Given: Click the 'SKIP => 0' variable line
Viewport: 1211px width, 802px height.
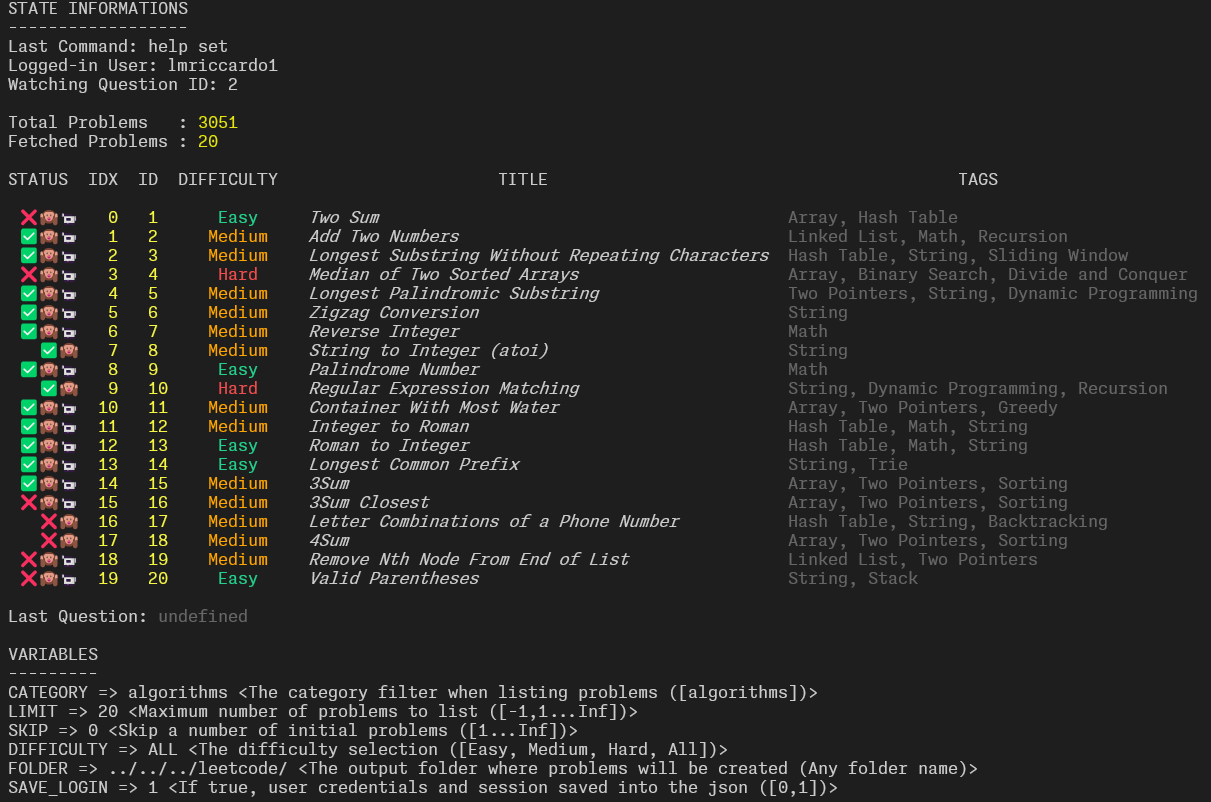Looking at the screenshot, I should coord(293,730).
